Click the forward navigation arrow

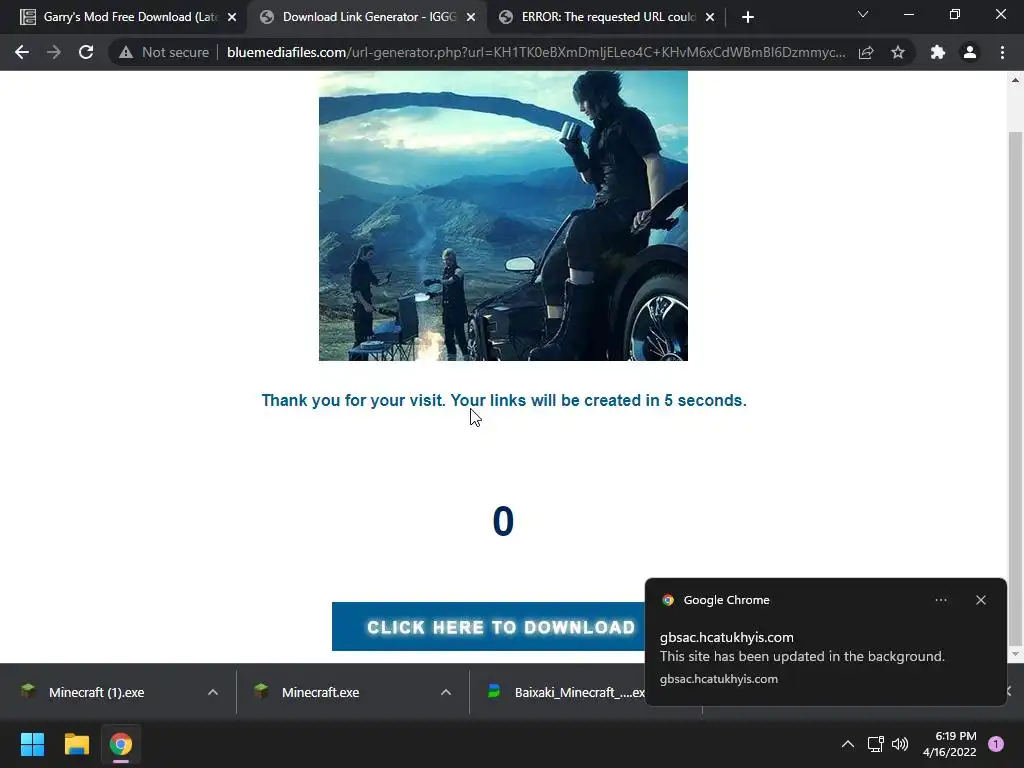(x=54, y=52)
